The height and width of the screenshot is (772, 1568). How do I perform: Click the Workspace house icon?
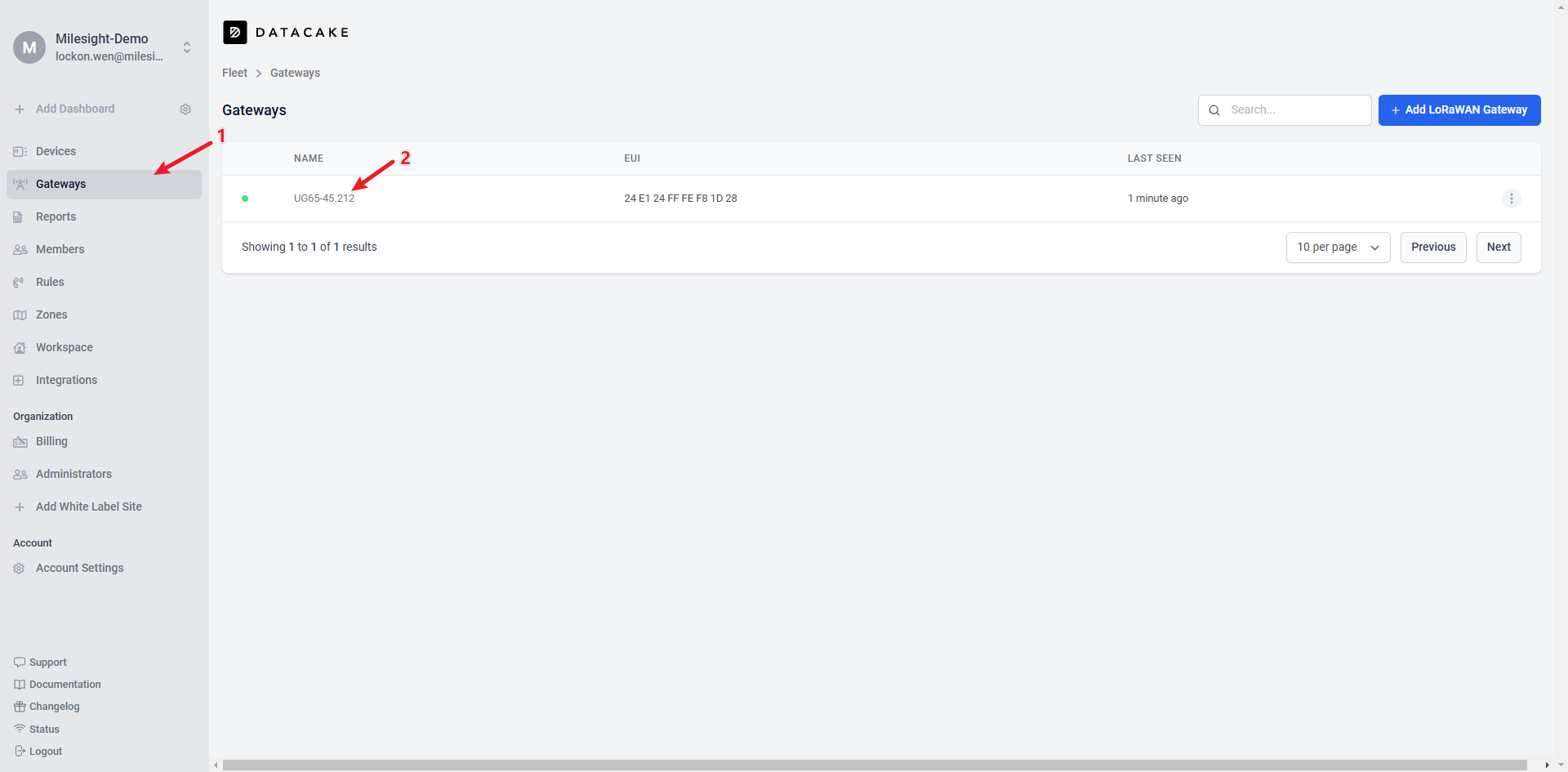point(20,348)
